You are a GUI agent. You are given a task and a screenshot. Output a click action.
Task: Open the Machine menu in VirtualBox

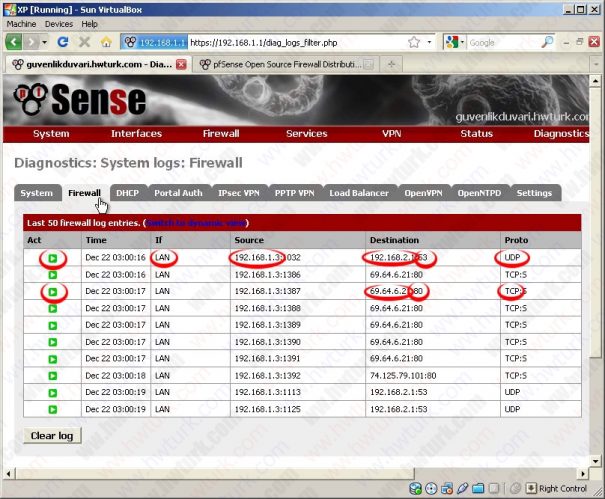(21, 24)
